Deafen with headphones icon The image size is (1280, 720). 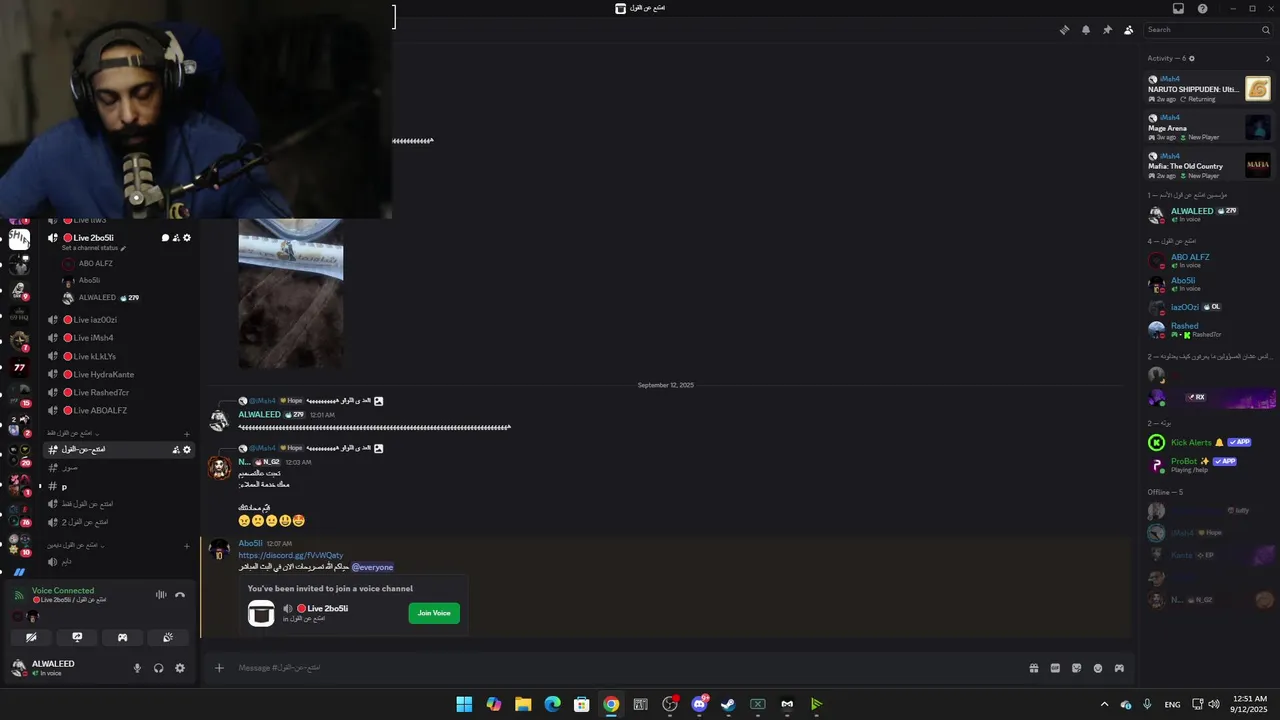(158, 668)
